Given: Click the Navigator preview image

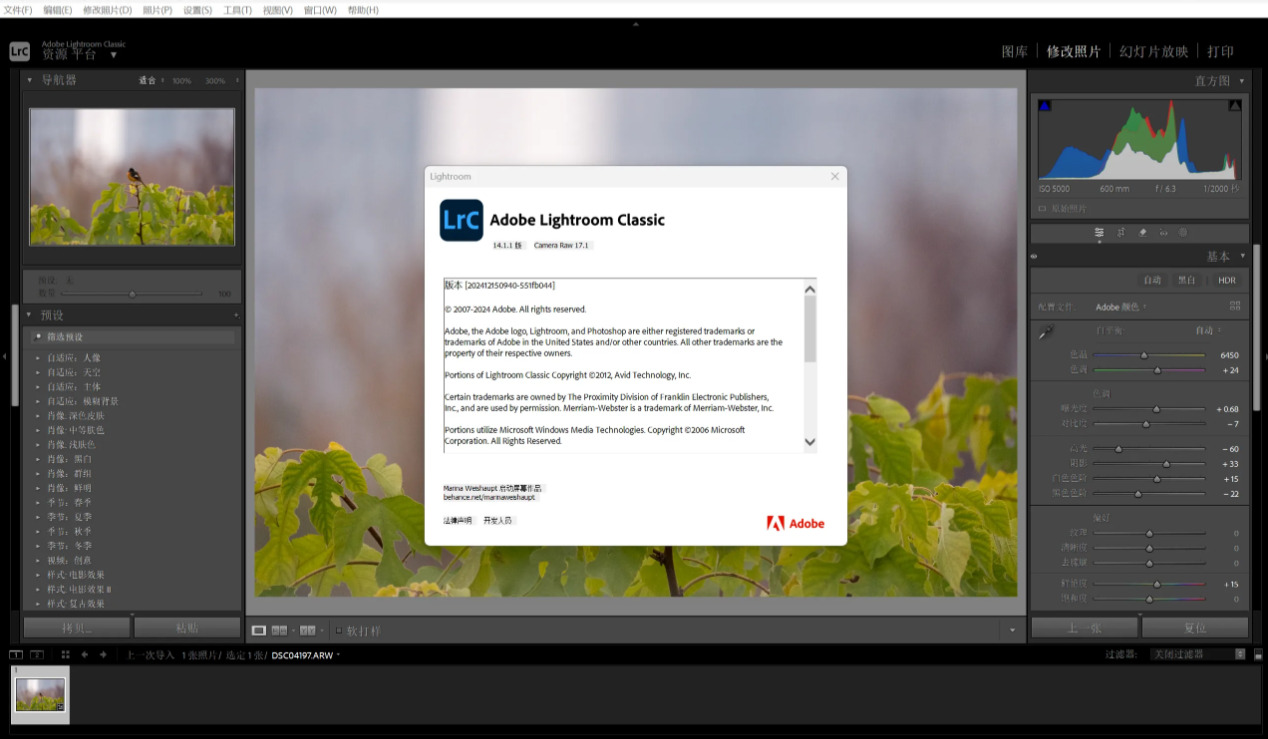Looking at the screenshot, I should 132,177.
